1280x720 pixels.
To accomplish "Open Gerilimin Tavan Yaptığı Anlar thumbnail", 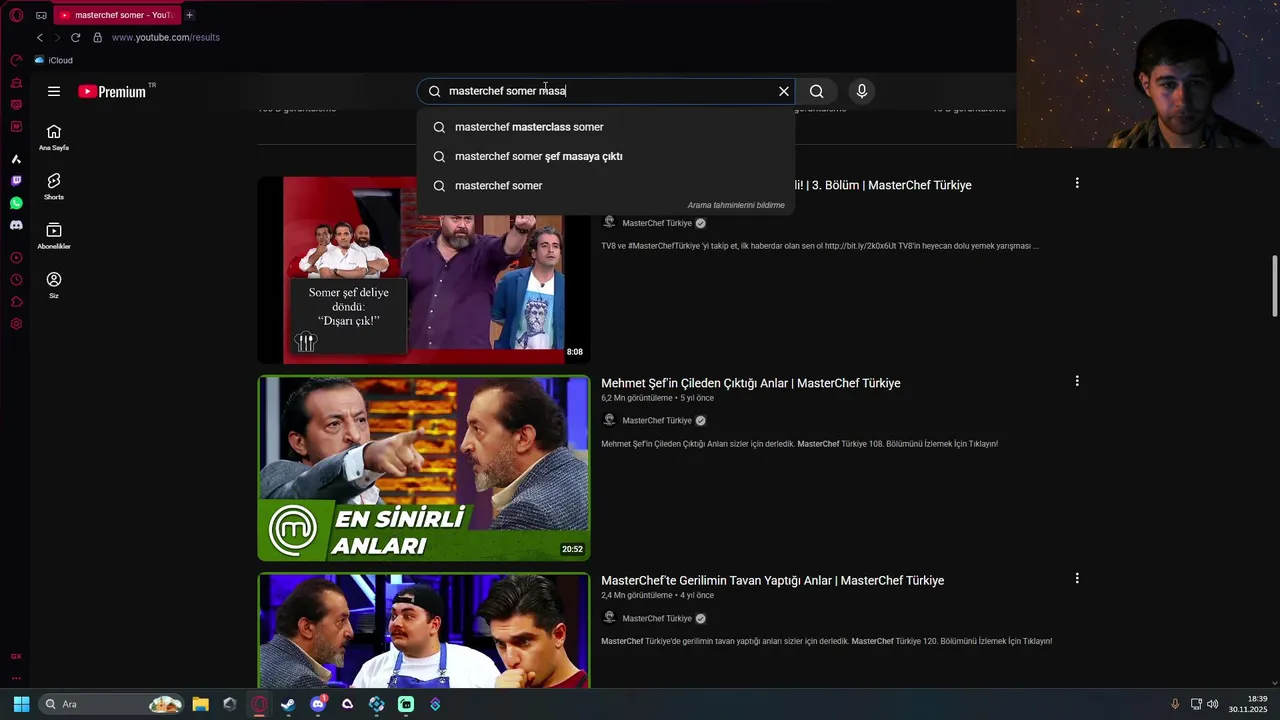I will pyautogui.click(x=424, y=630).
